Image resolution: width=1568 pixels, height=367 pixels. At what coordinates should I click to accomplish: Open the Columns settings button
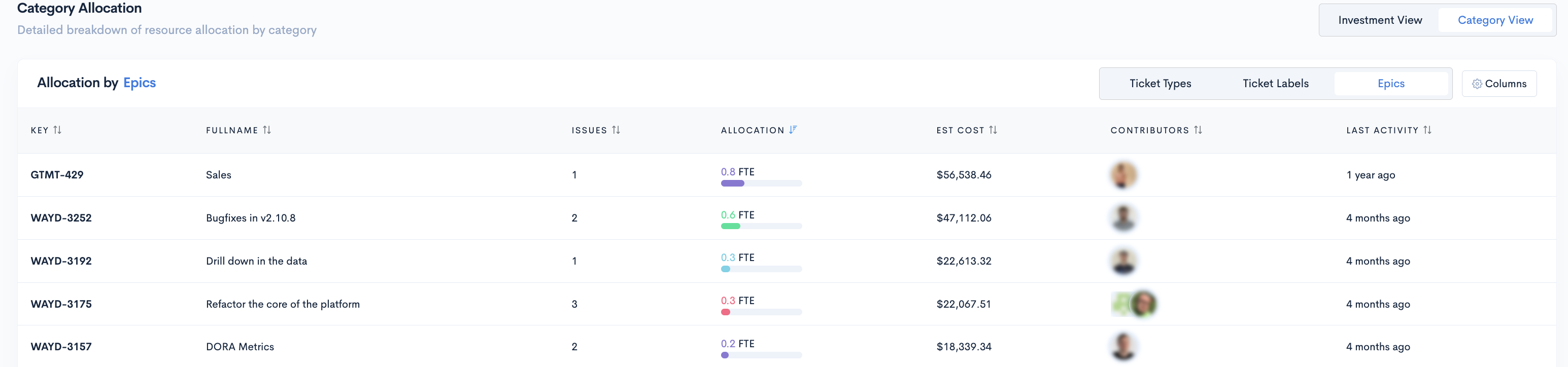click(x=1498, y=84)
